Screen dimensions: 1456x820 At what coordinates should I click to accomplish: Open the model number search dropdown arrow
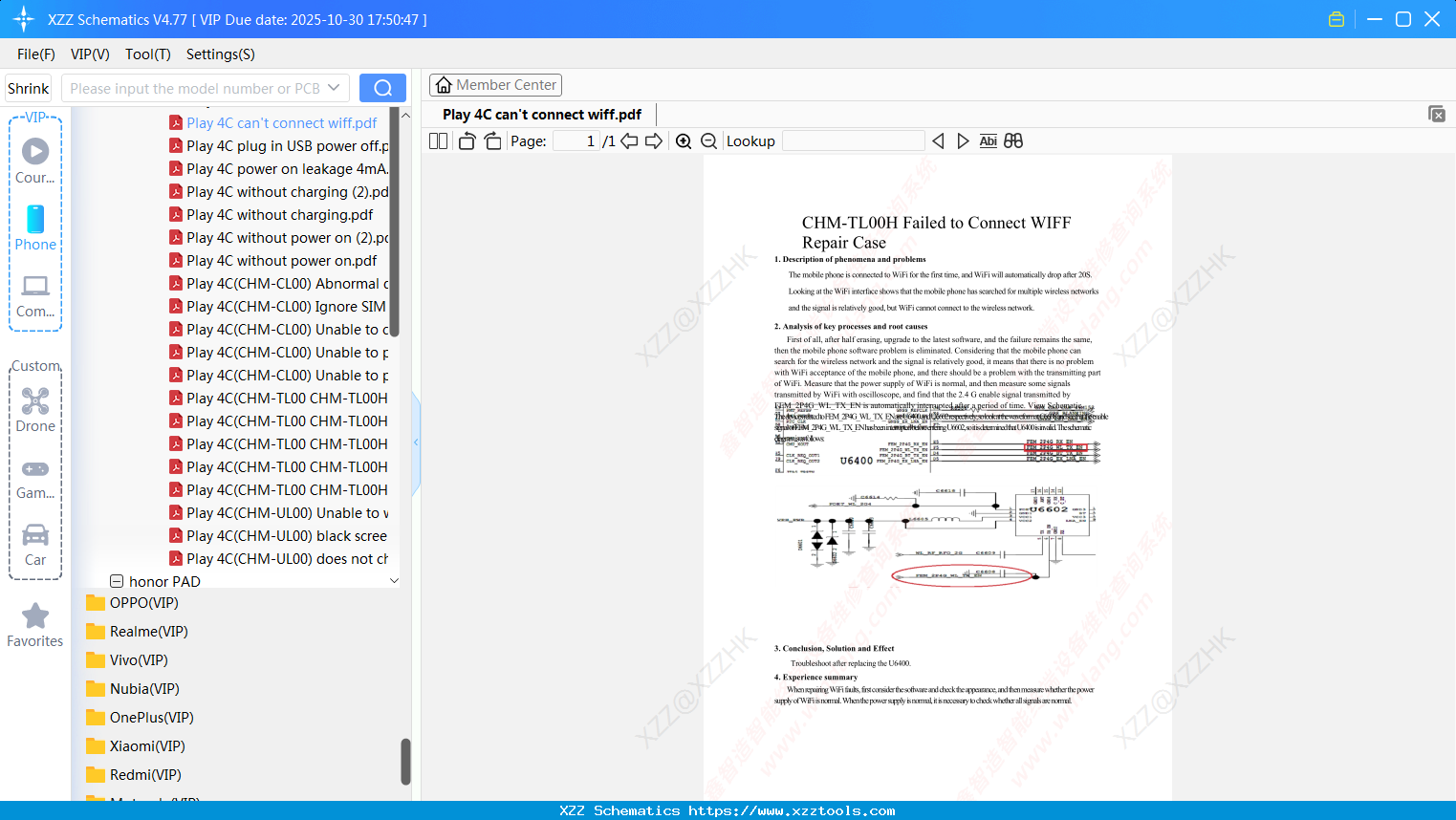[334, 88]
